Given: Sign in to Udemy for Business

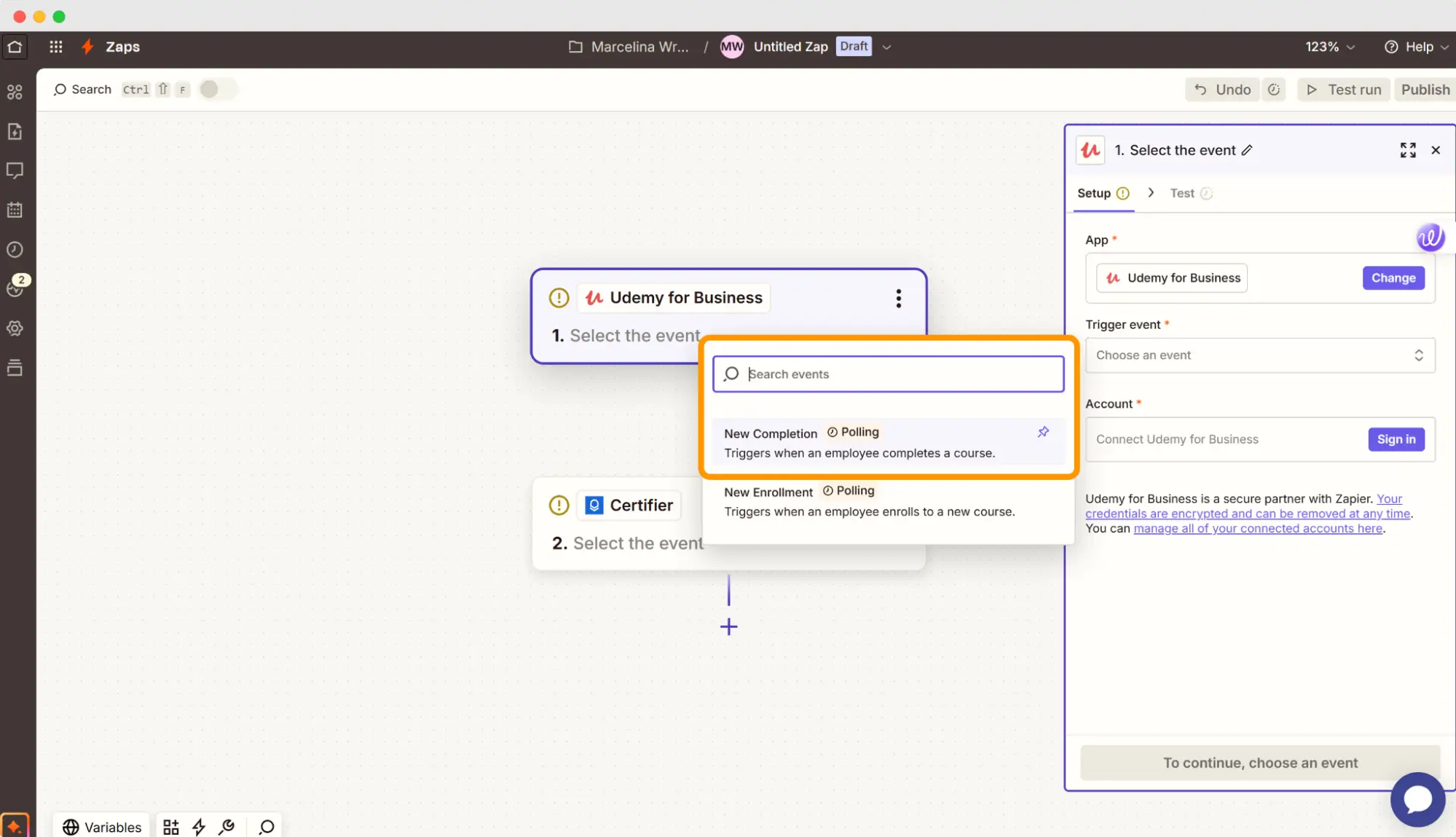Looking at the screenshot, I should point(1396,439).
